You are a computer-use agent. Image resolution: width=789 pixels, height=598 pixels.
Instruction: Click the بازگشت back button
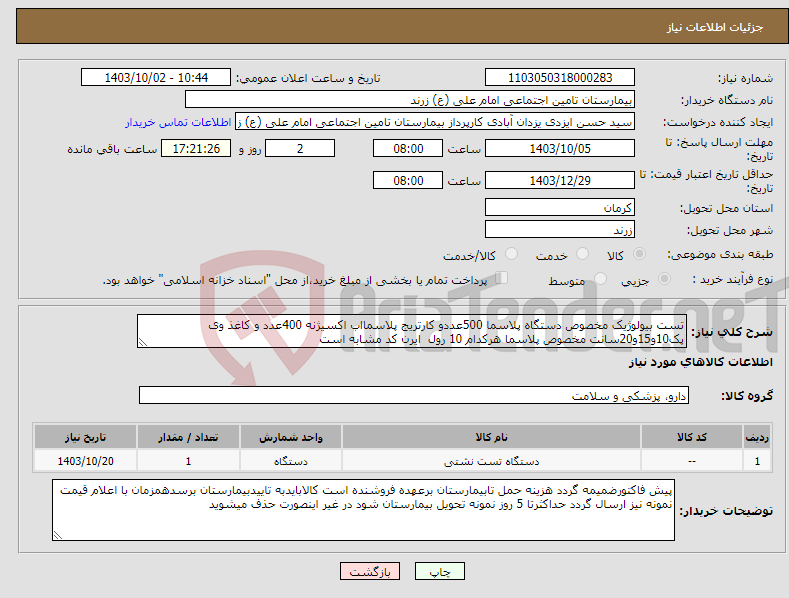point(370,571)
